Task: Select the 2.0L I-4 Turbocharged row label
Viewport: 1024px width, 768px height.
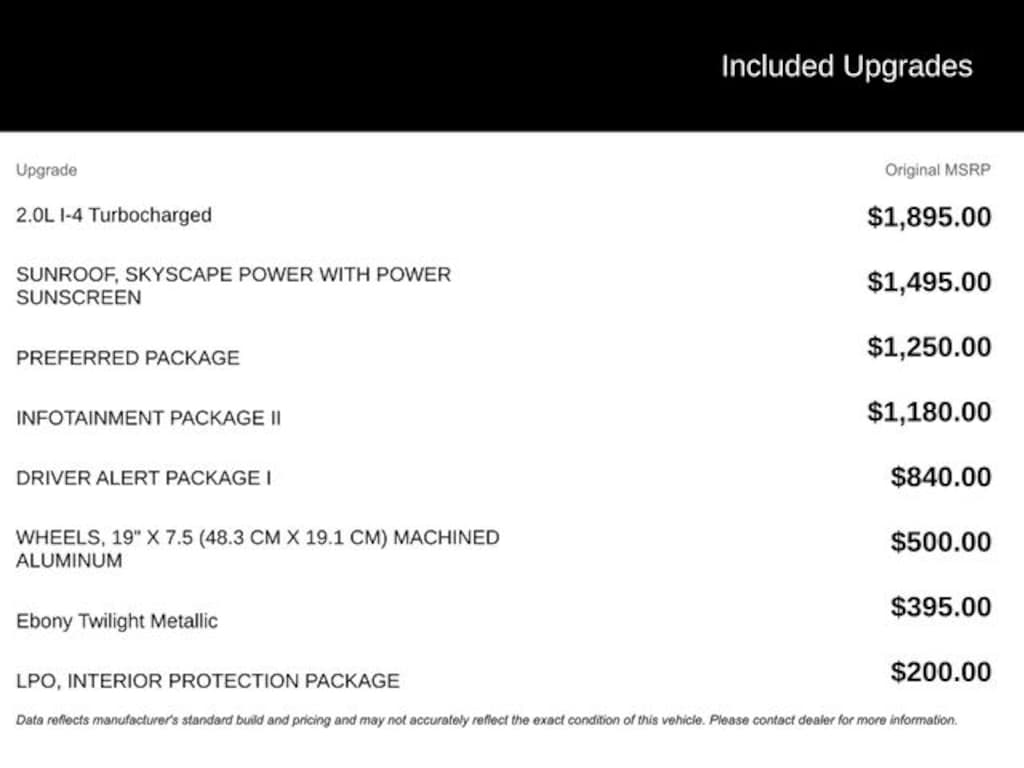Action: (114, 215)
